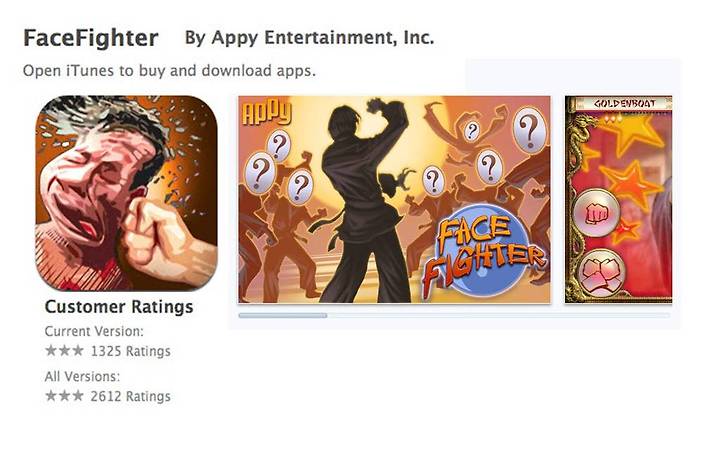This screenshot has width=720, height=461.
Task: Click the FaceFighter title
Action: [91, 38]
